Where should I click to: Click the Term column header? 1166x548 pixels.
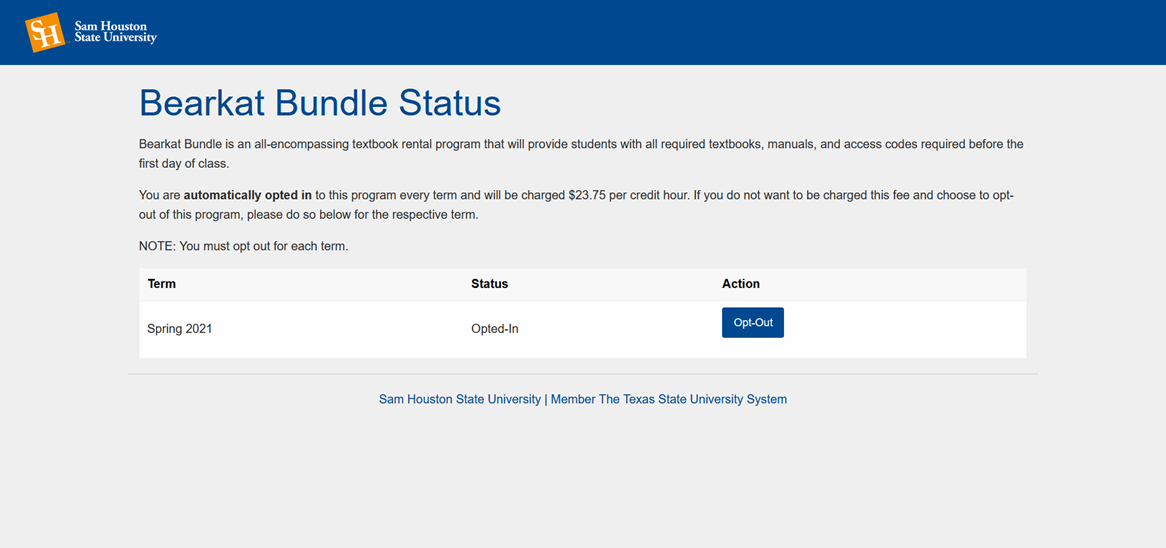[x=162, y=284]
